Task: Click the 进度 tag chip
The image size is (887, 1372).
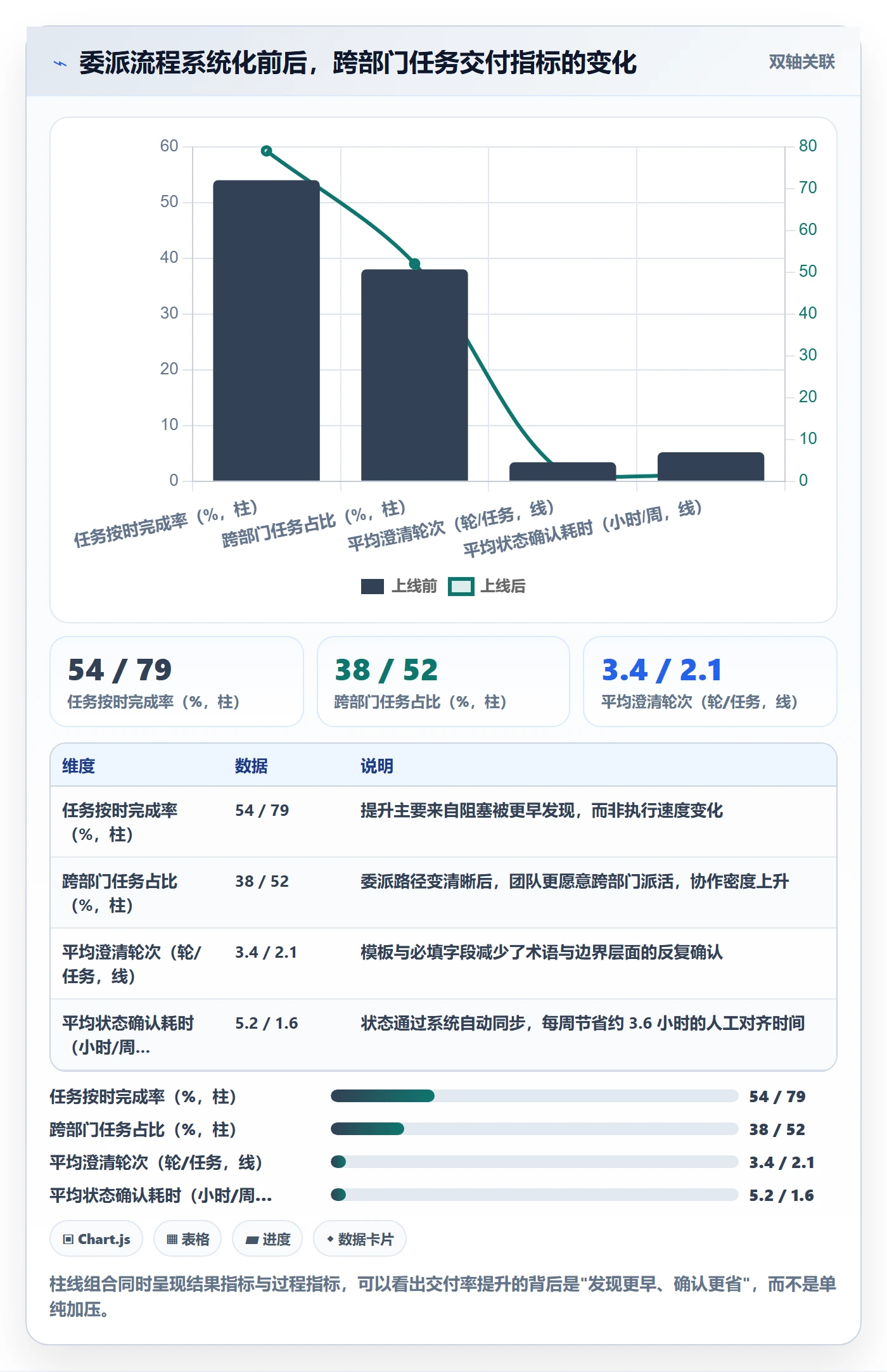Action: [267, 1239]
